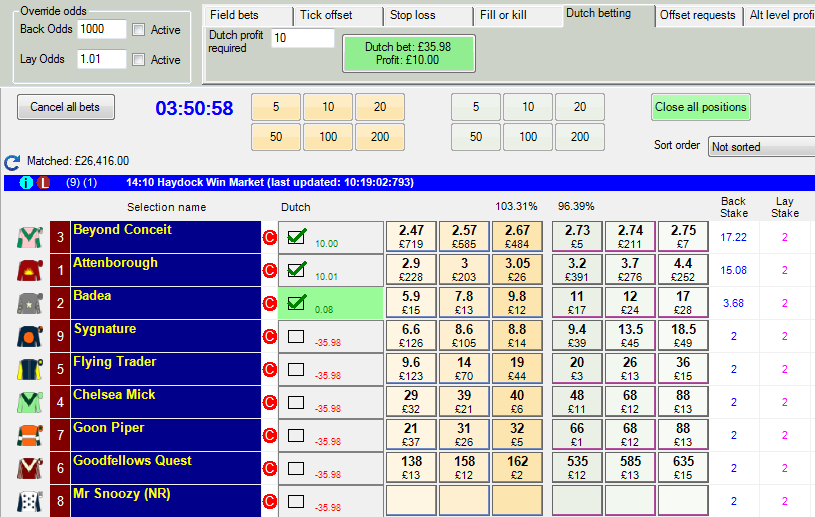The height and width of the screenshot is (517, 815).
Task: Open the Offset requests tab
Action: click(697, 15)
